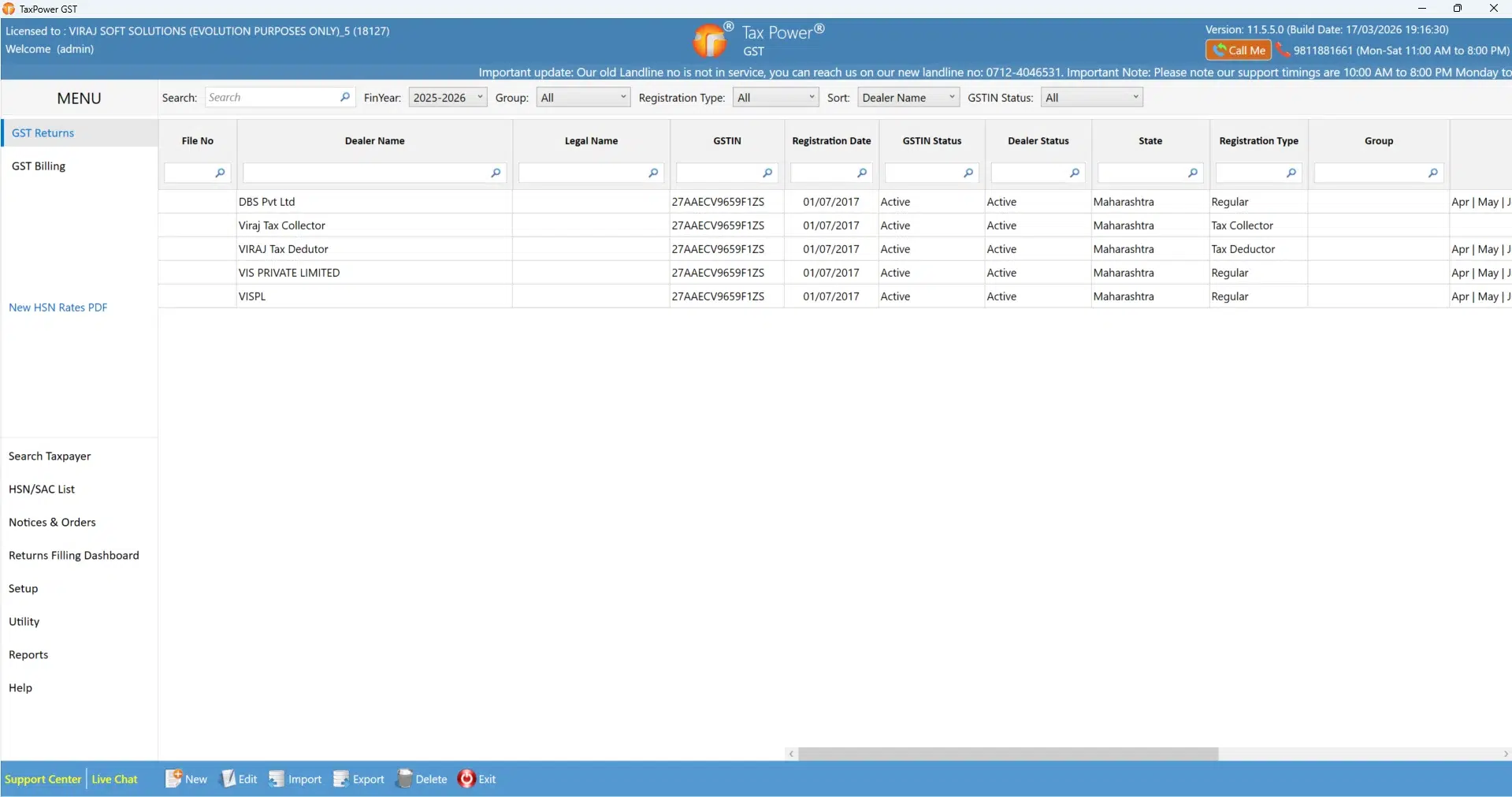Select the Viraj Tax Collector row
This screenshot has height=797, width=1512.
pyautogui.click(x=835, y=225)
